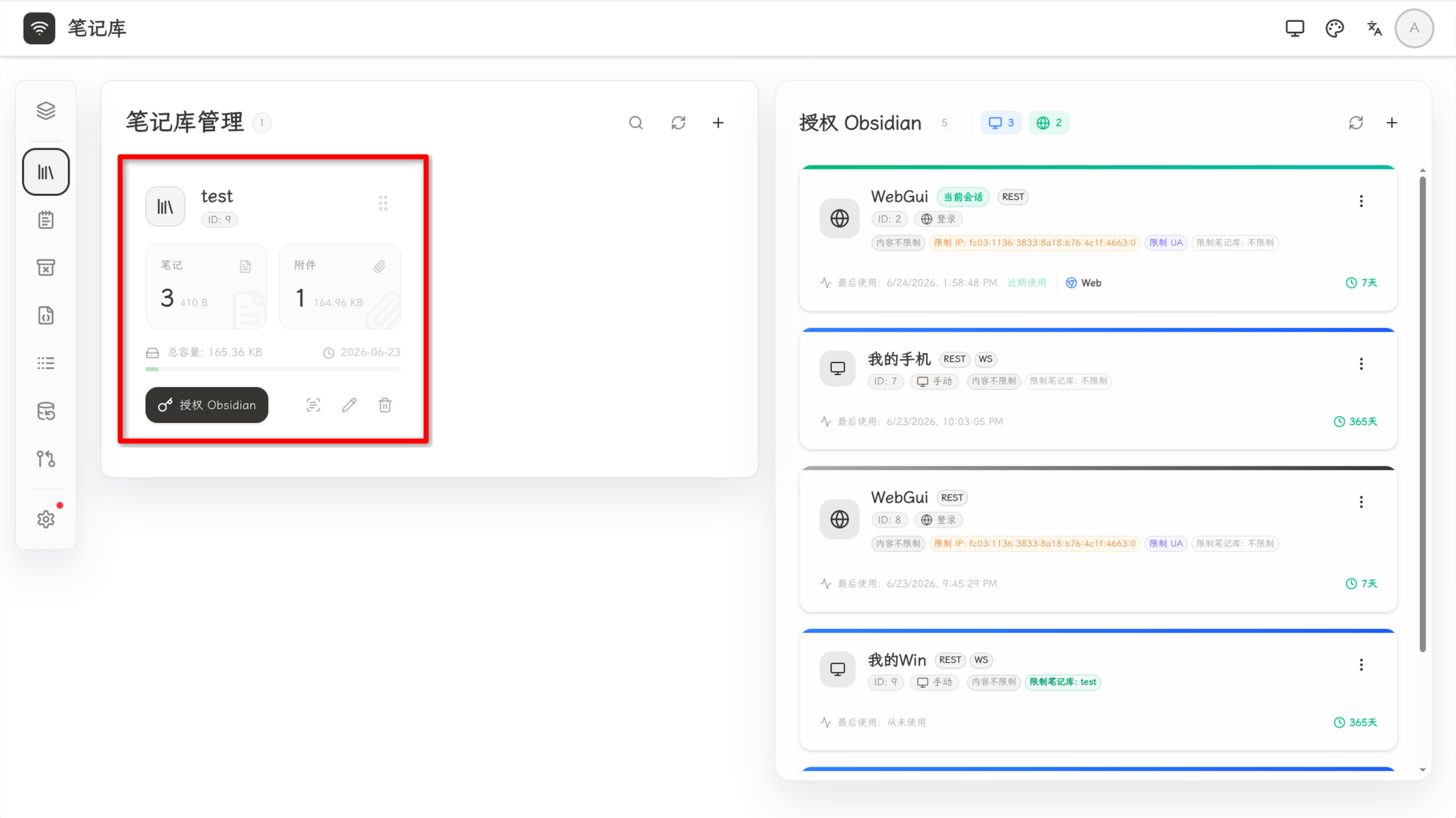Click the 总容量: 165.36 KB text
This screenshot has height=818, width=1456.
coord(214,353)
